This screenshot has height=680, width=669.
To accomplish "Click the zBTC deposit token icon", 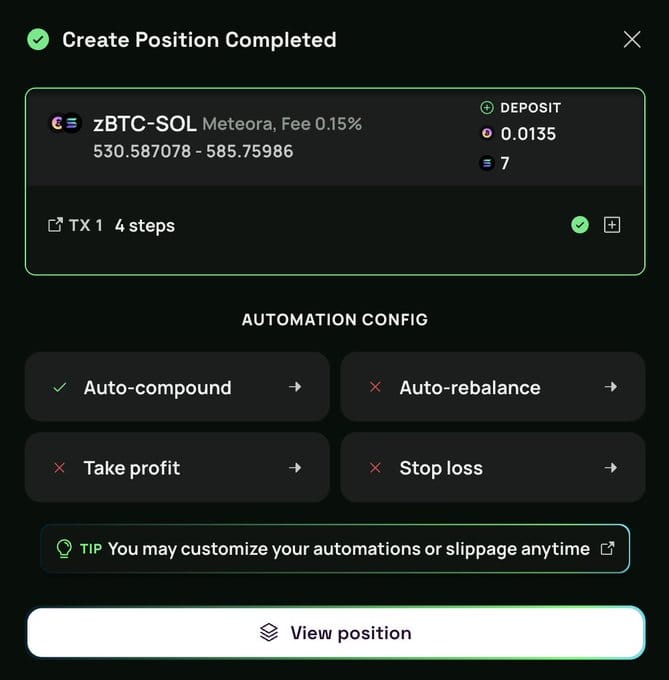I will coord(487,134).
